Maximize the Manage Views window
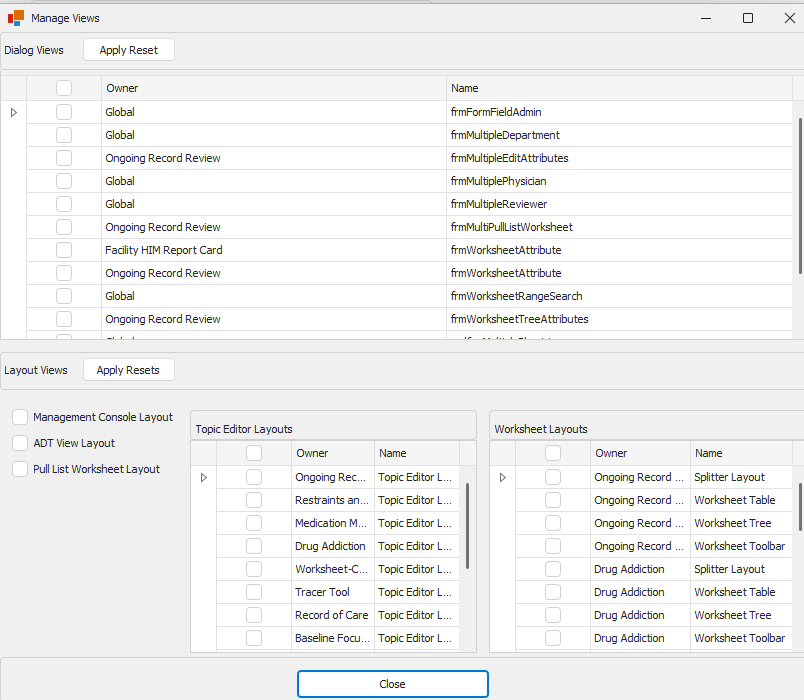The image size is (804, 700). click(748, 18)
